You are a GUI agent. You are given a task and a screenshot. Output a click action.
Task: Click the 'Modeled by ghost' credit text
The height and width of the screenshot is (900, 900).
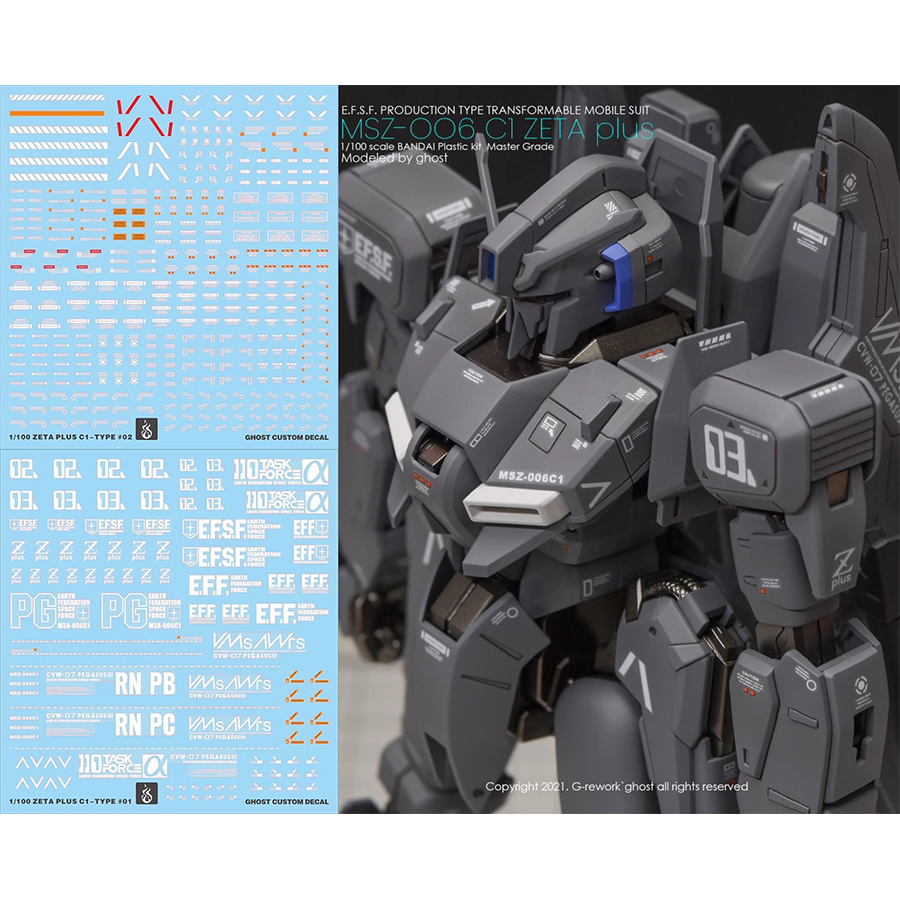coord(394,158)
